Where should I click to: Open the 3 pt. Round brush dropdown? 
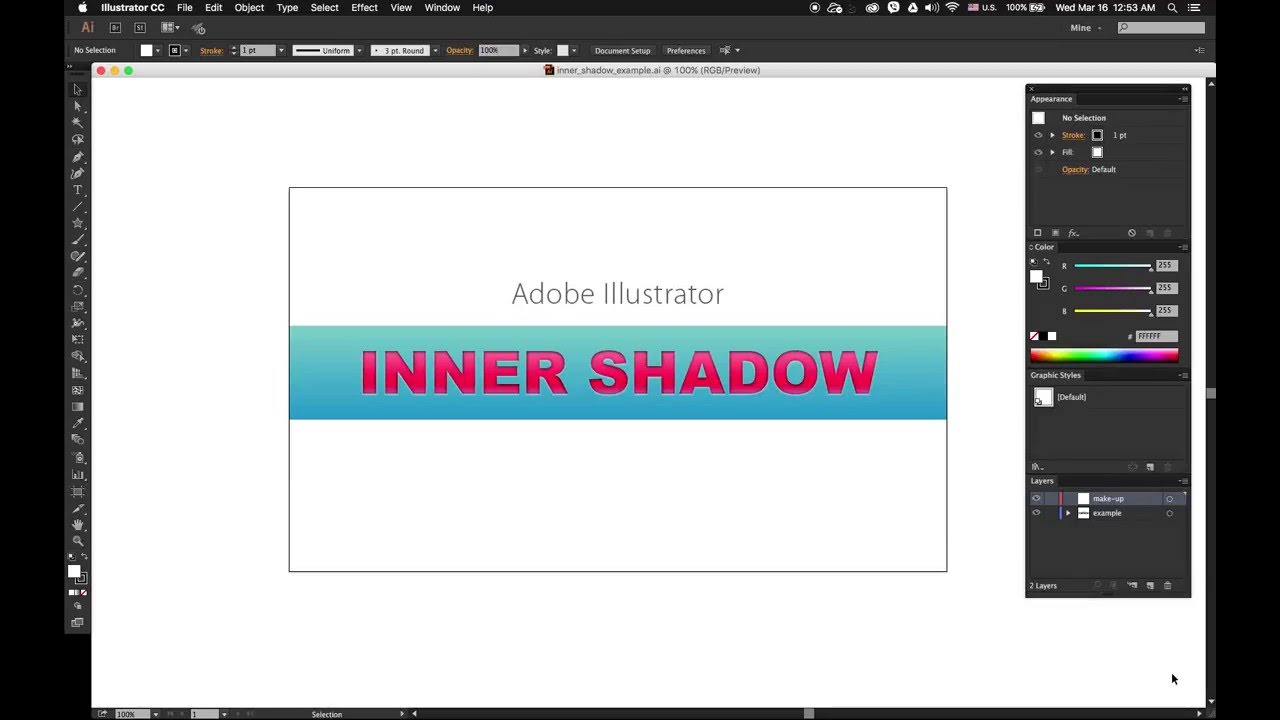[x=435, y=50]
